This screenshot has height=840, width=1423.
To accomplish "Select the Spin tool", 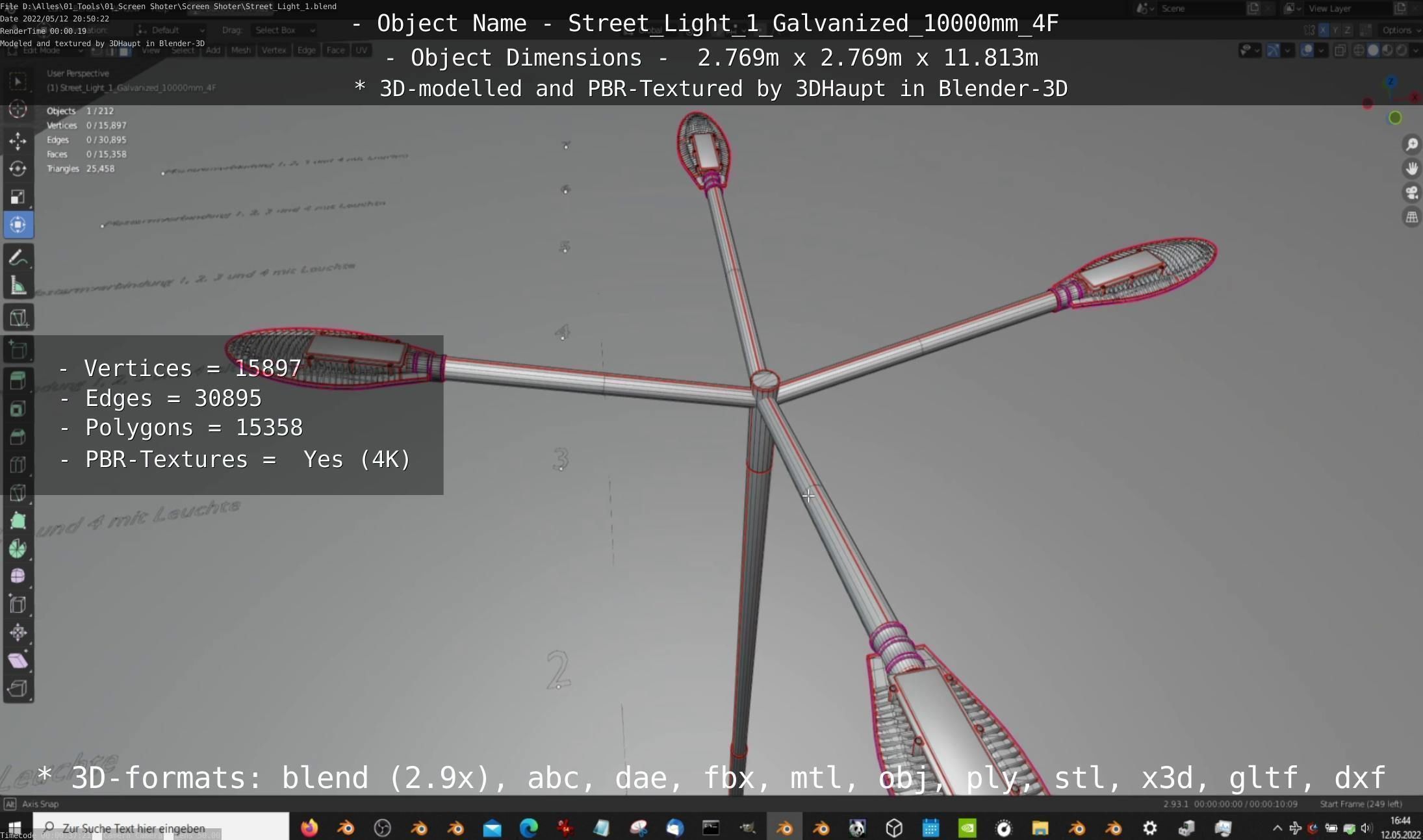I will point(18,549).
